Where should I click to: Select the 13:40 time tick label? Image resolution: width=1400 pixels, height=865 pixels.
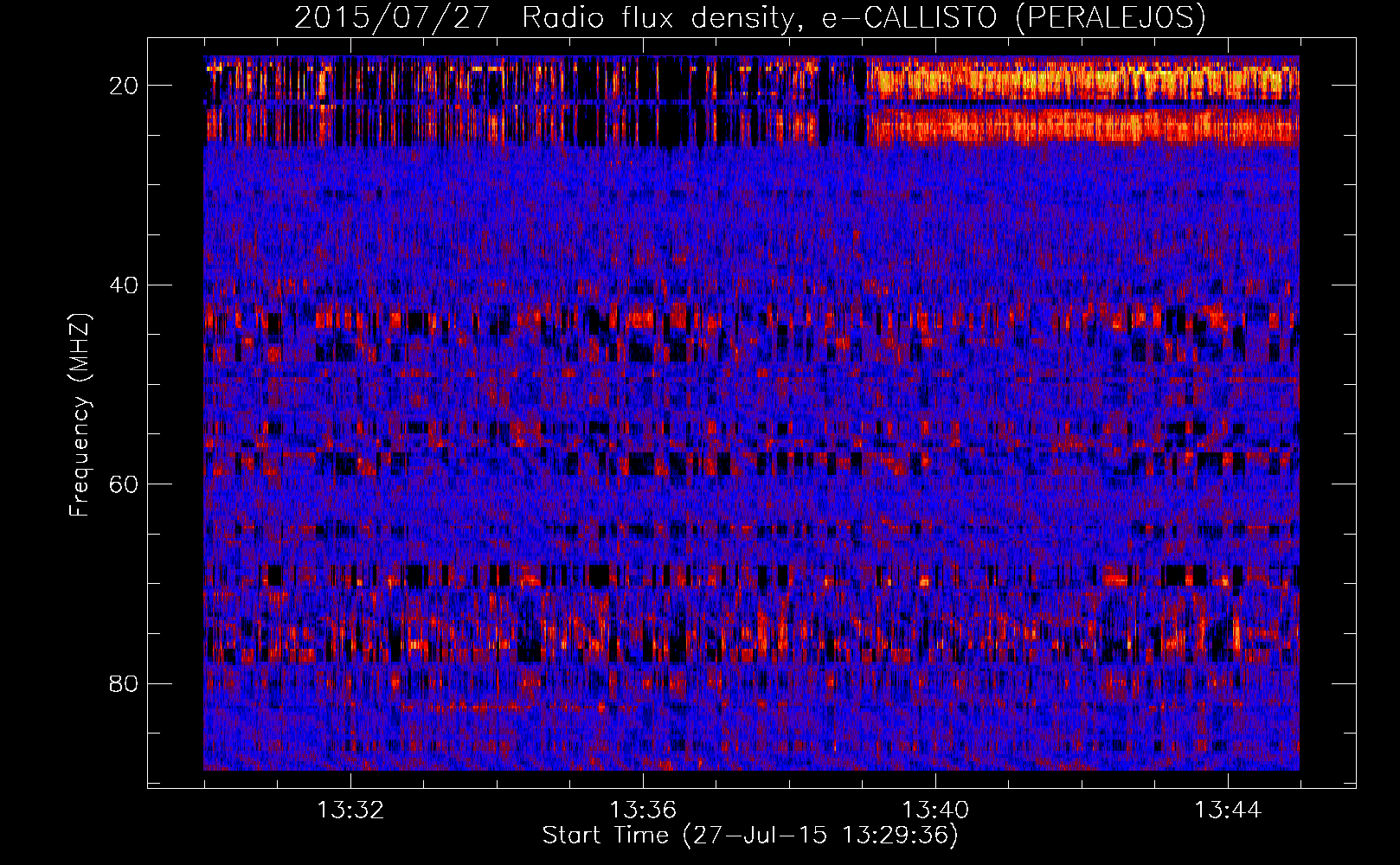(x=935, y=811)
